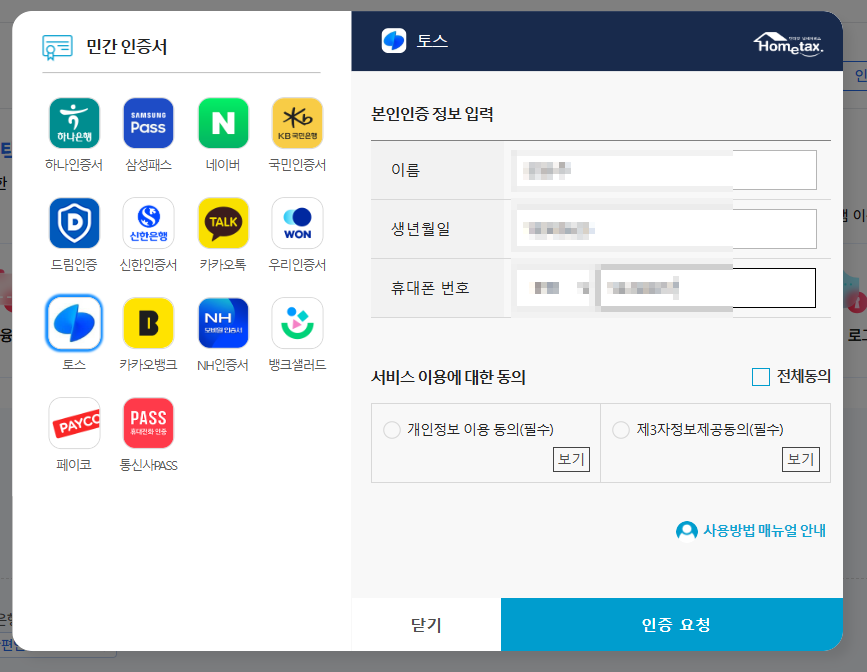
Task: Choose the Woori WON certificate icon
Action: 297,223
